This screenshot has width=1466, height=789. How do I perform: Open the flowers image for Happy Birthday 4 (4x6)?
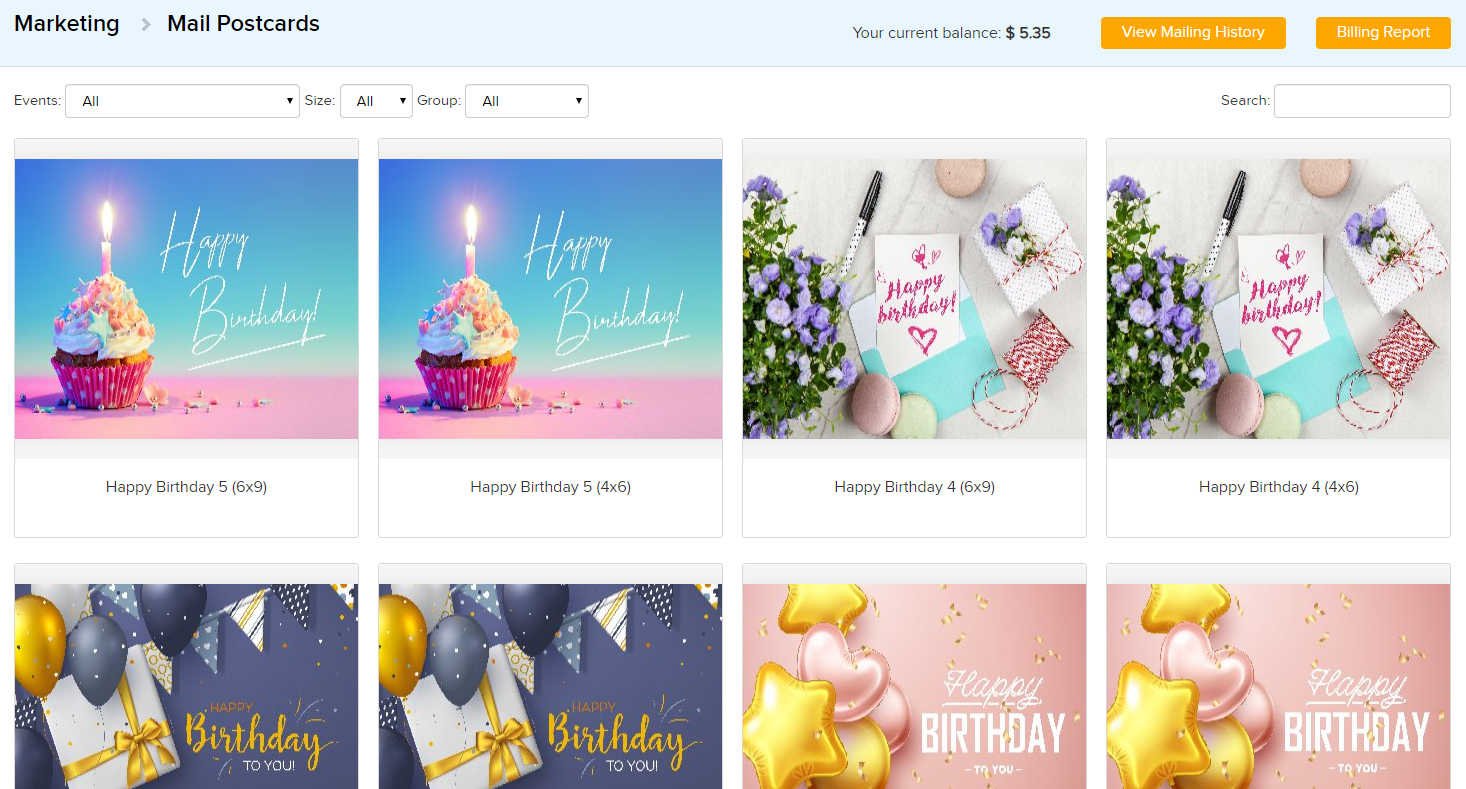coord(1278,299)
